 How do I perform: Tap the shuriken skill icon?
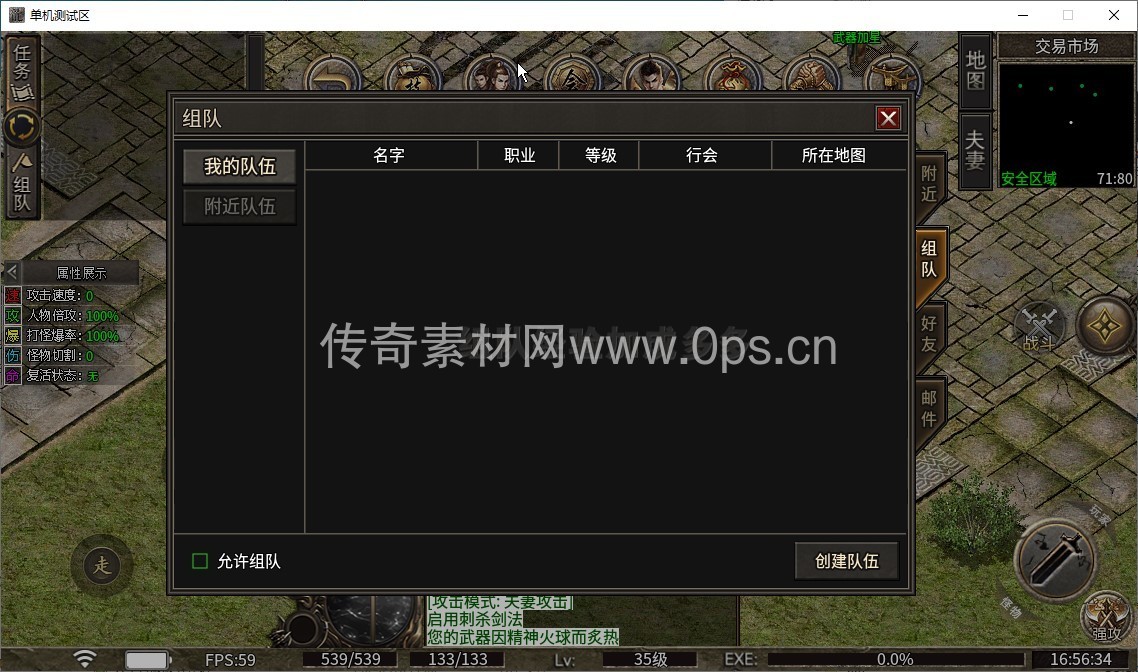pyautogui.click(x=1105, y=327)
